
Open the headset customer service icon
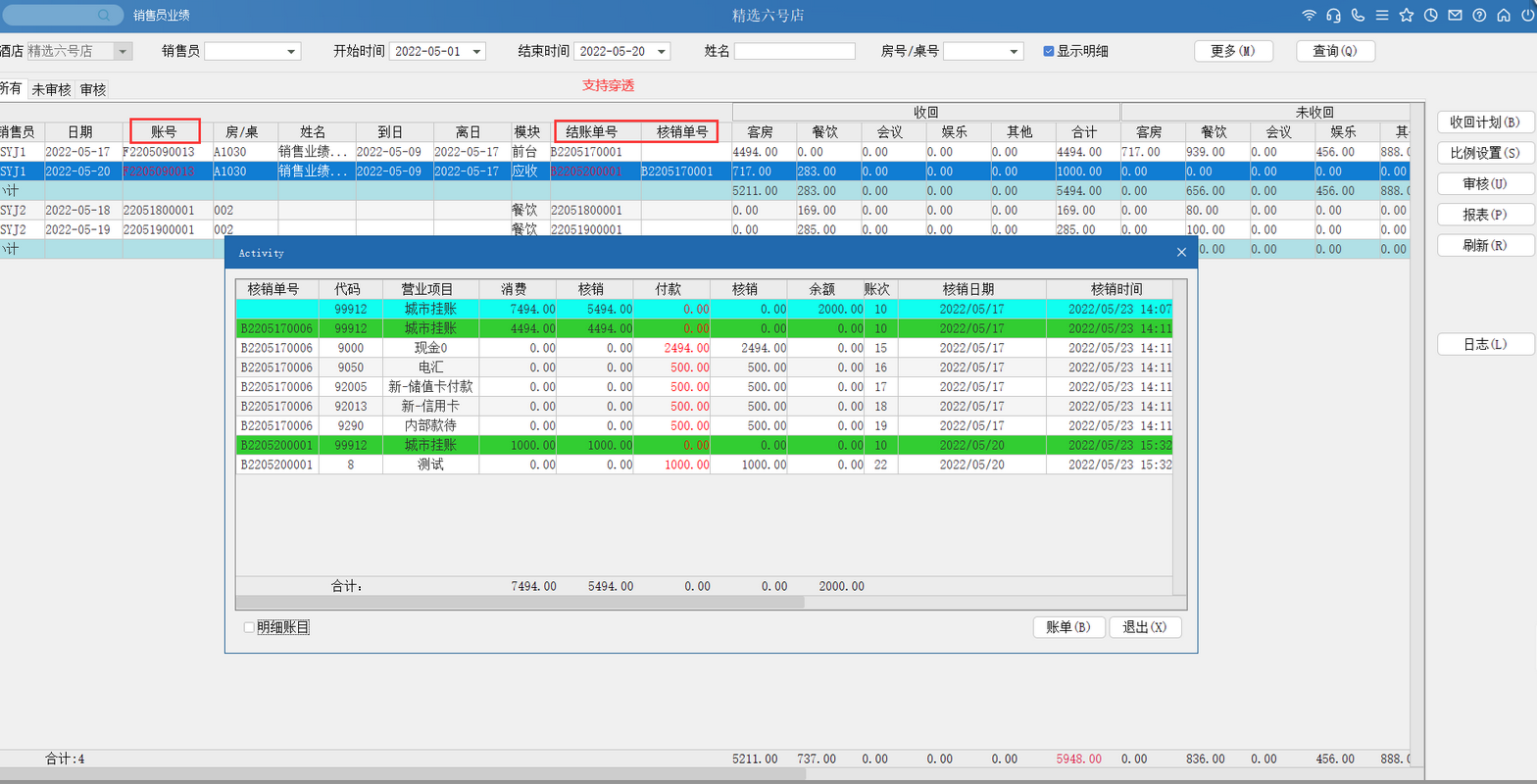[x=1333, y=16]
